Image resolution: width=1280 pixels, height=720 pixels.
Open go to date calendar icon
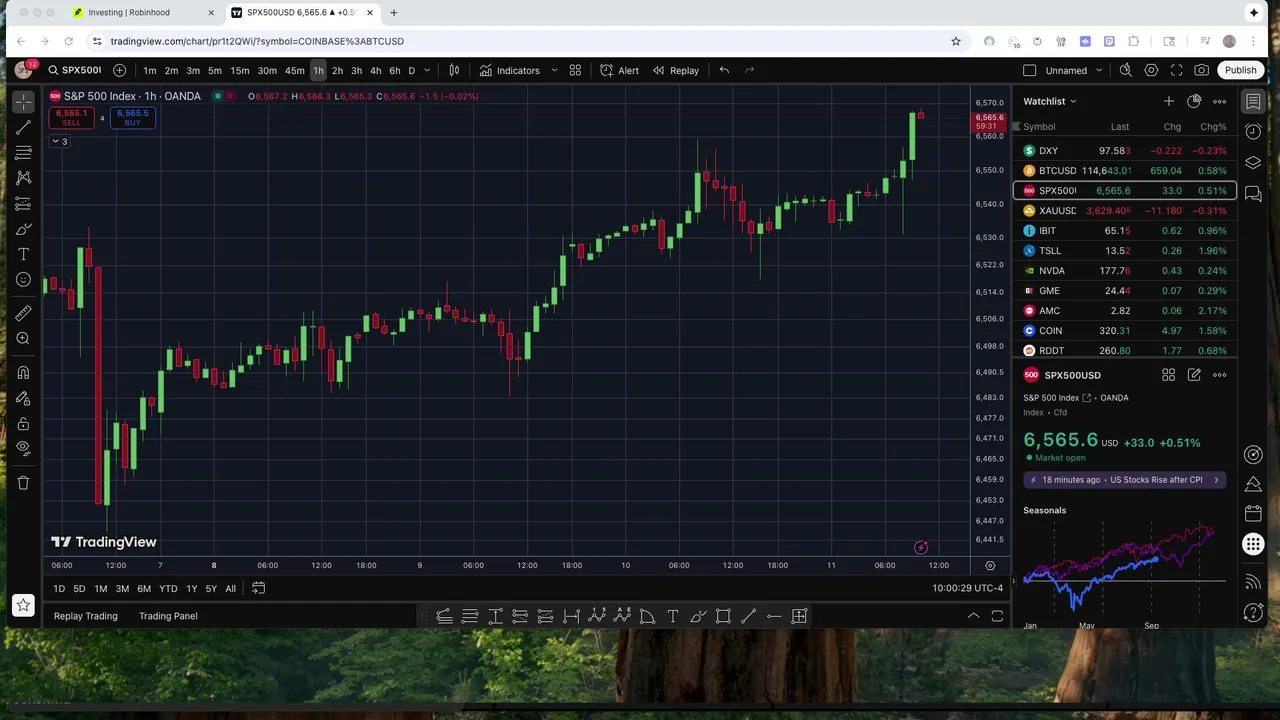pos(258,588)
